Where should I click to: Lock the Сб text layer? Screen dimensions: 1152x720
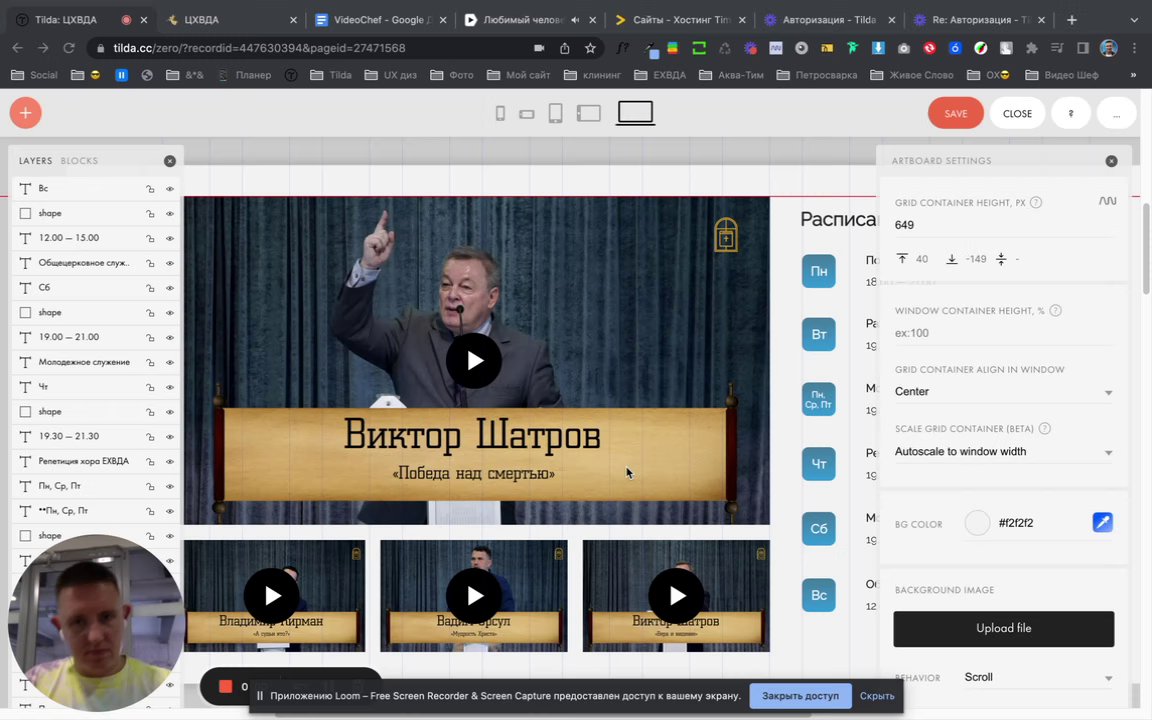[150, 288]
